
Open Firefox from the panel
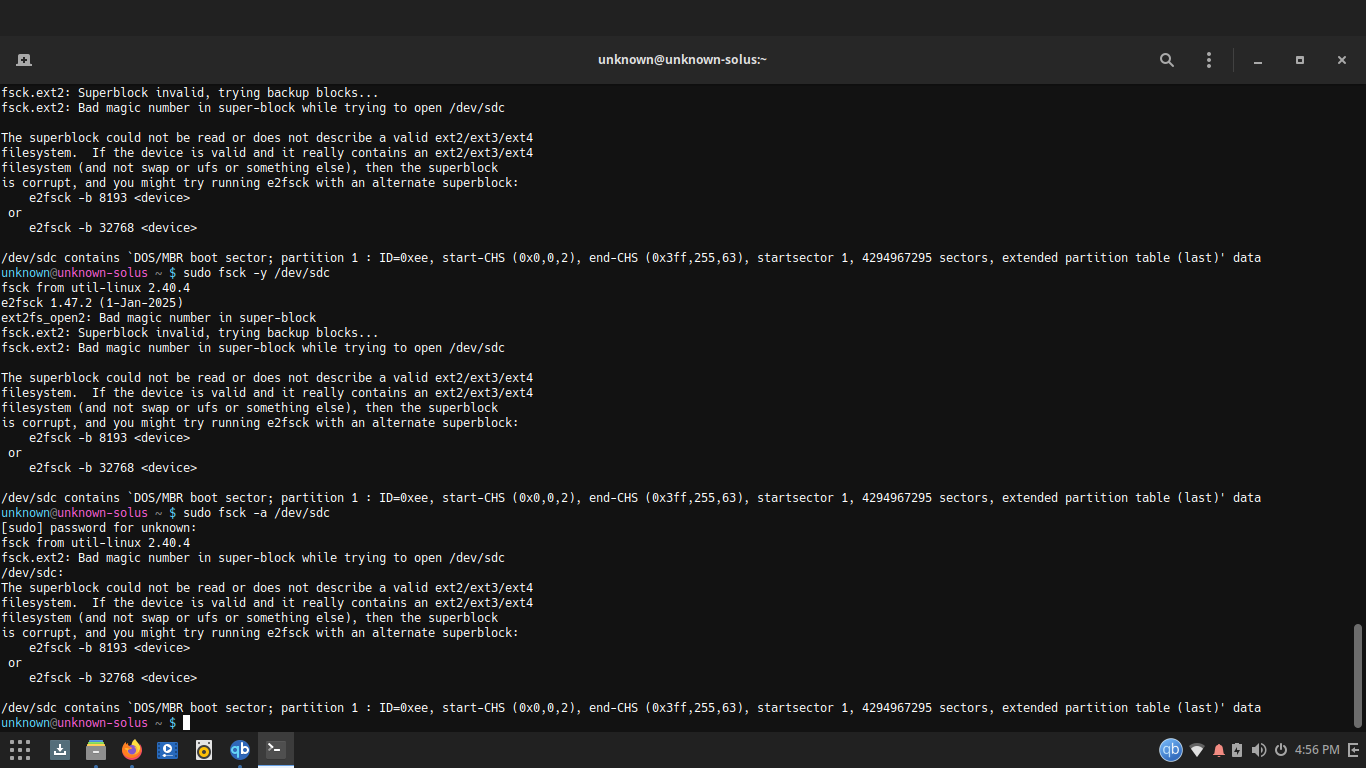(132, 749)
